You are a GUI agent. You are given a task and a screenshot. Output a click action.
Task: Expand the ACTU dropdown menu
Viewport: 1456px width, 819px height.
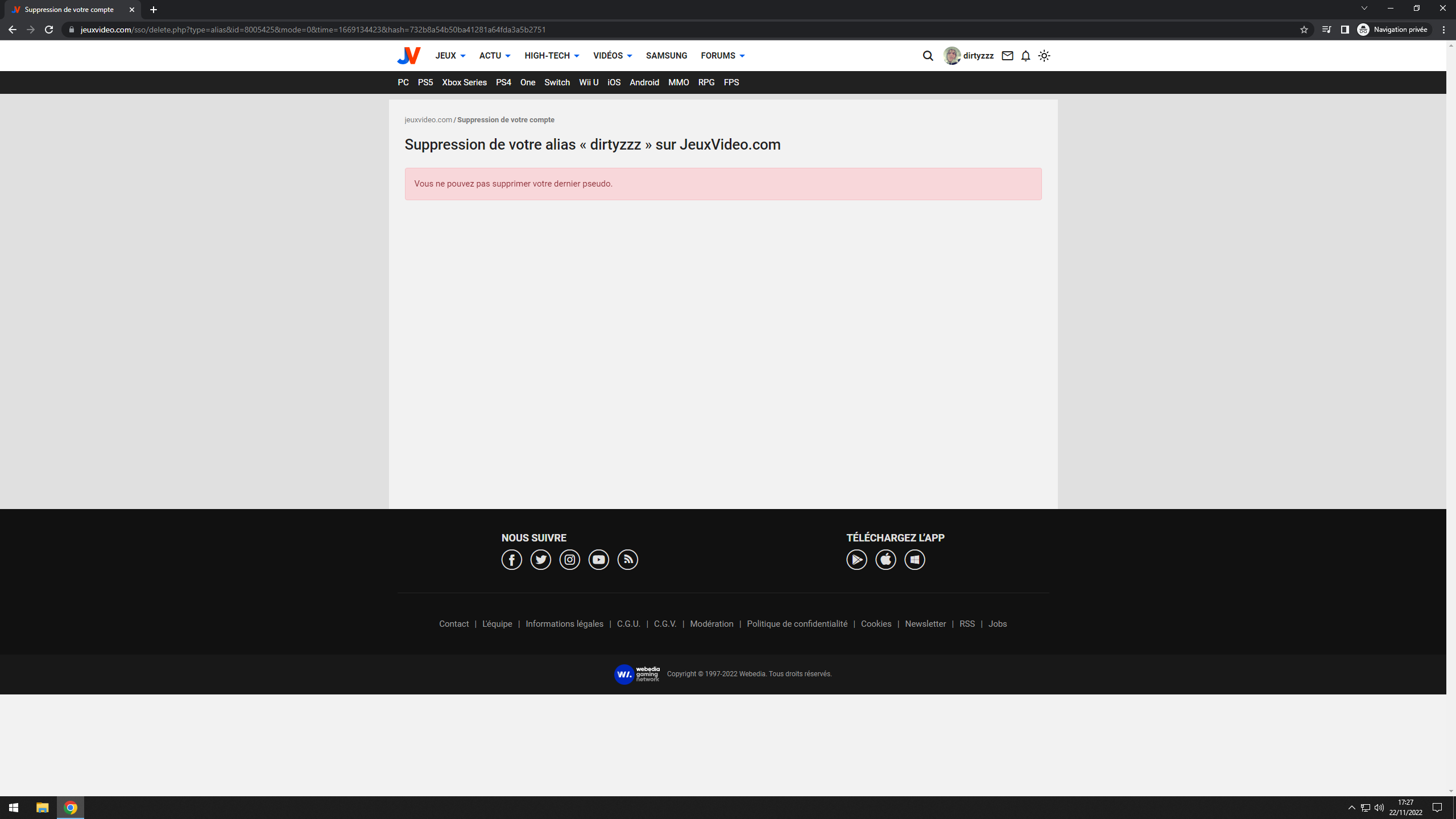(494, 56)
